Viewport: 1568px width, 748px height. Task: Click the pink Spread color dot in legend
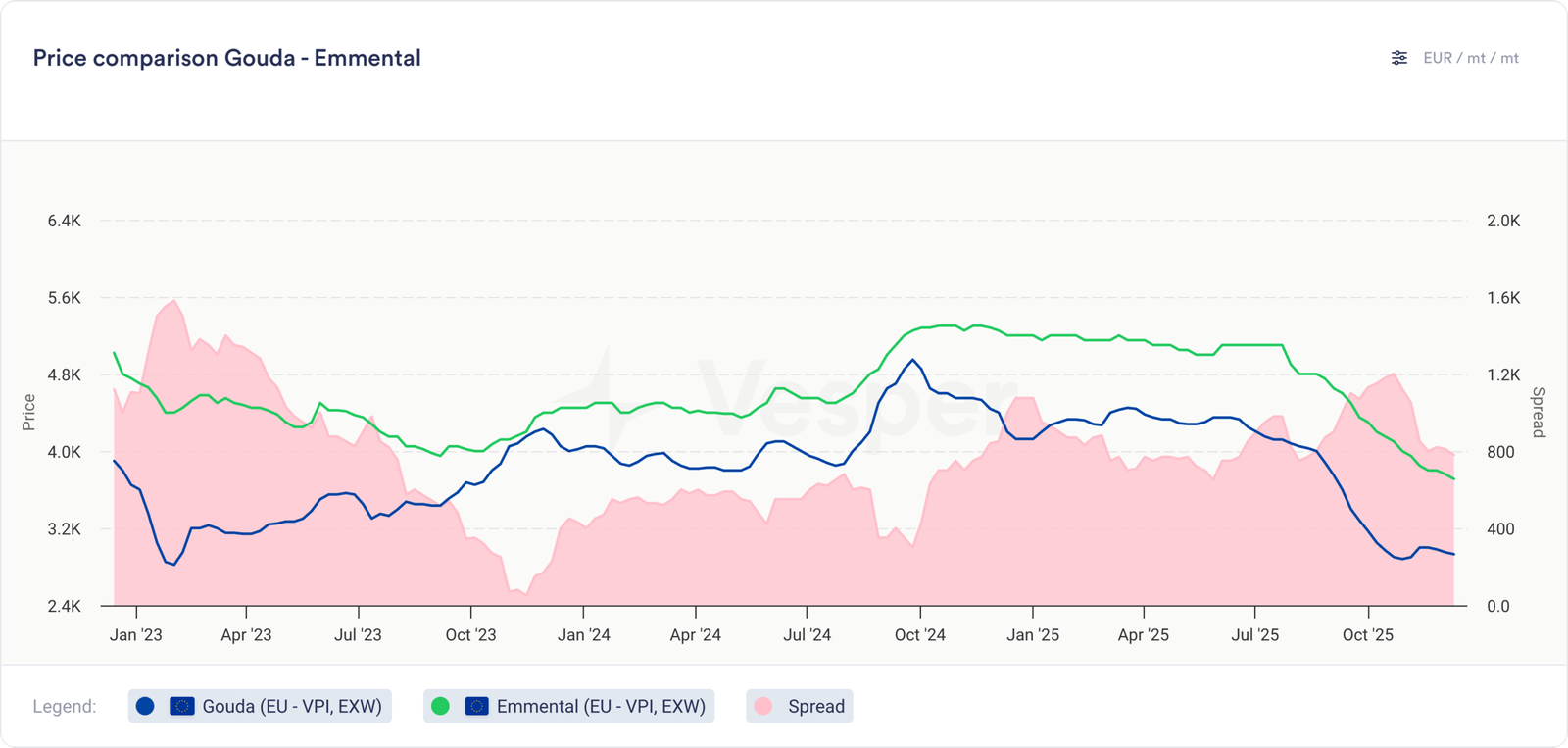[763, 706]
